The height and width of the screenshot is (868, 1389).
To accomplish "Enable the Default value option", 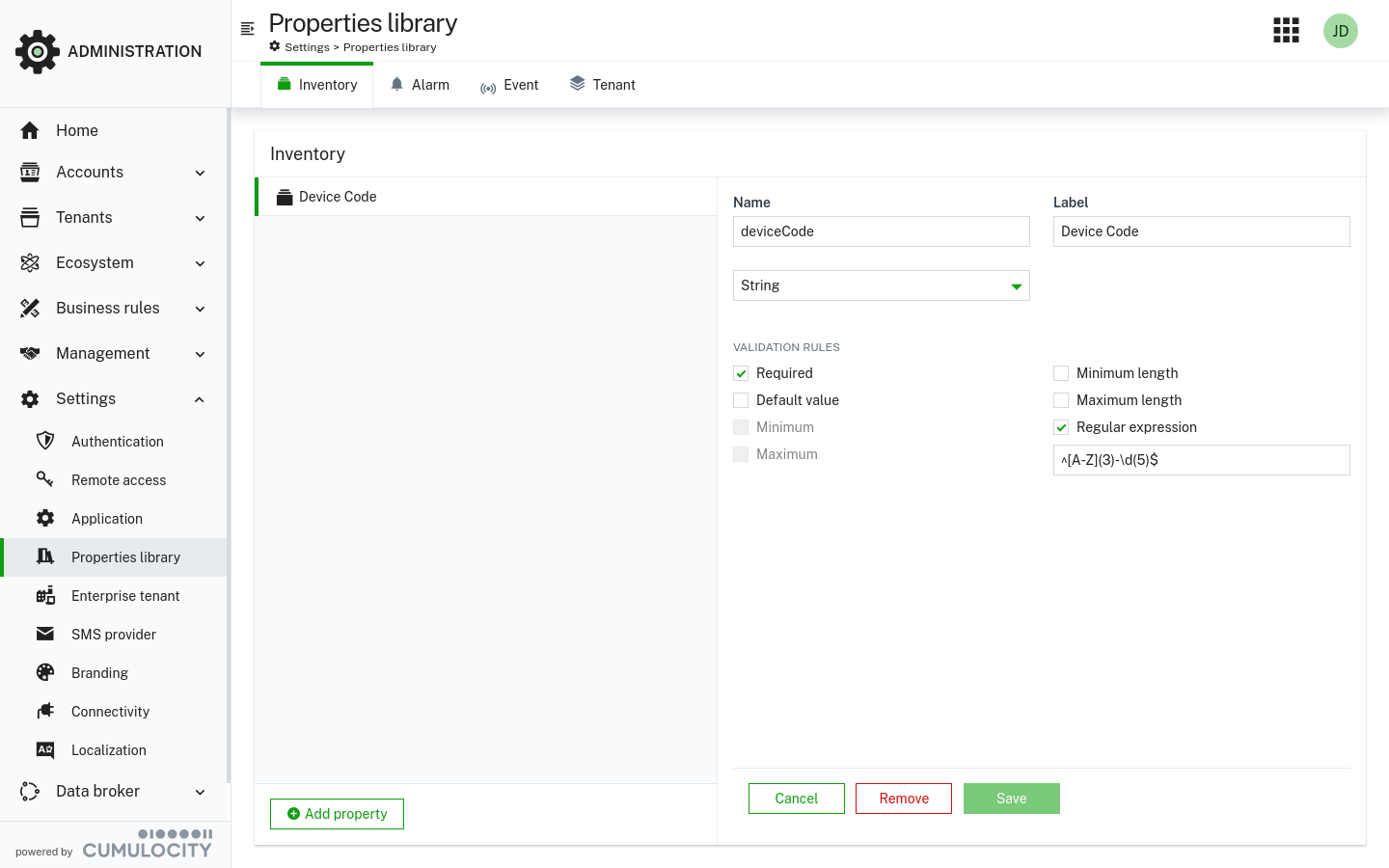I will [741, 399].
